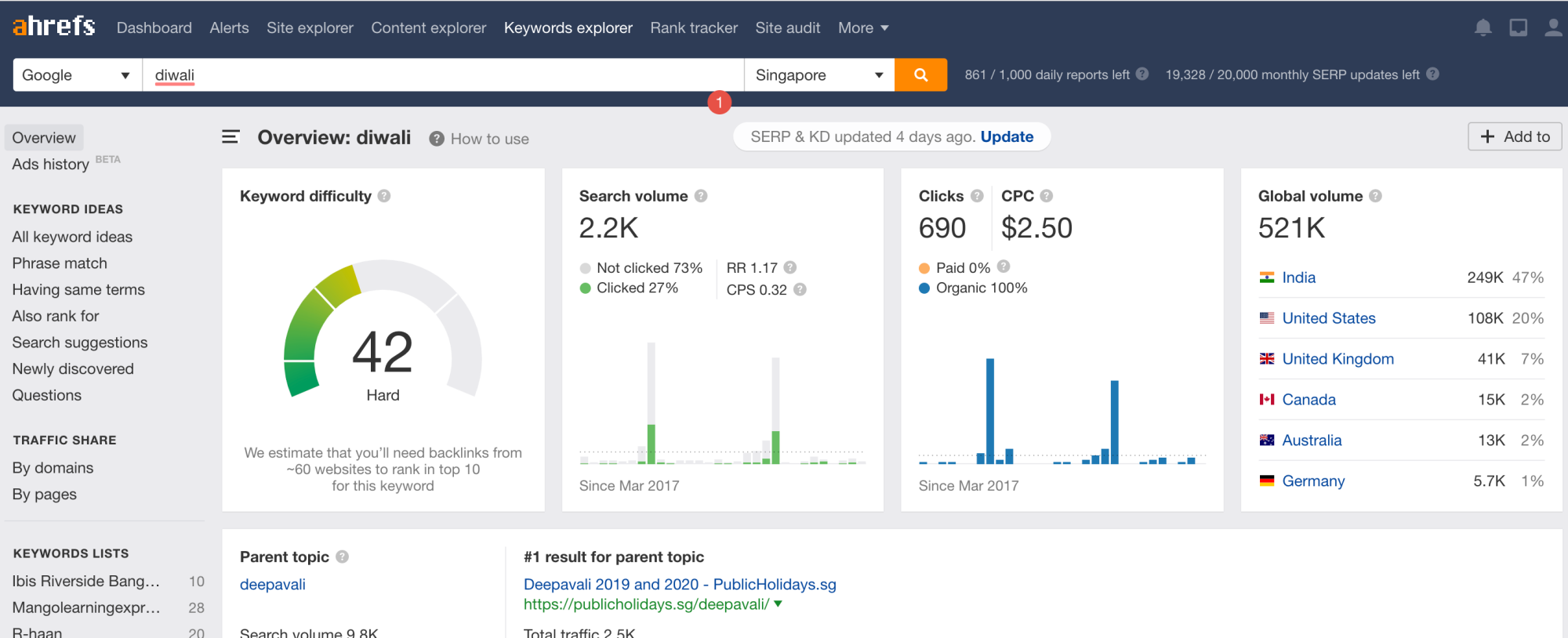Select Overview in the sidebar

(x=44, y=137)
